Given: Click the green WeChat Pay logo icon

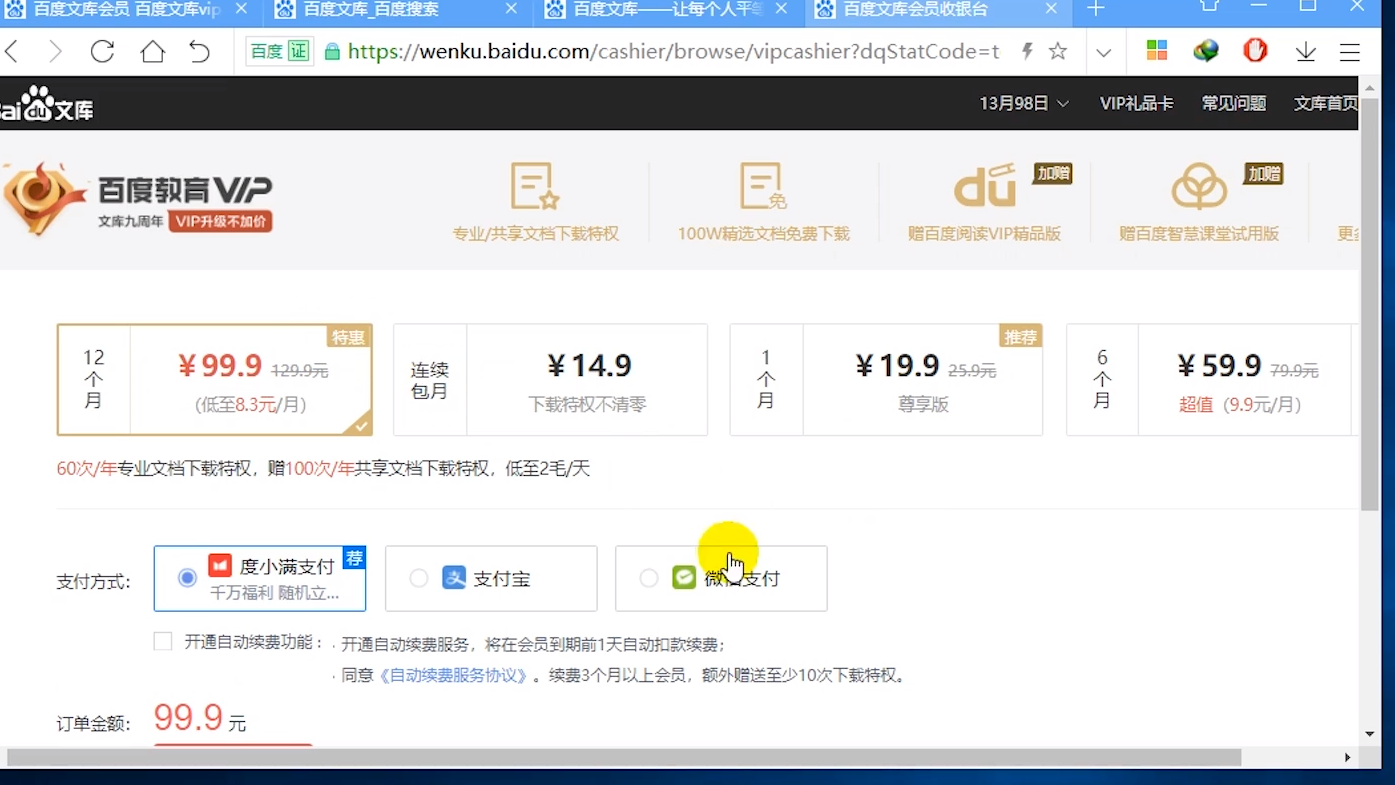Looking at the screenshot, I should pos(684,578).
